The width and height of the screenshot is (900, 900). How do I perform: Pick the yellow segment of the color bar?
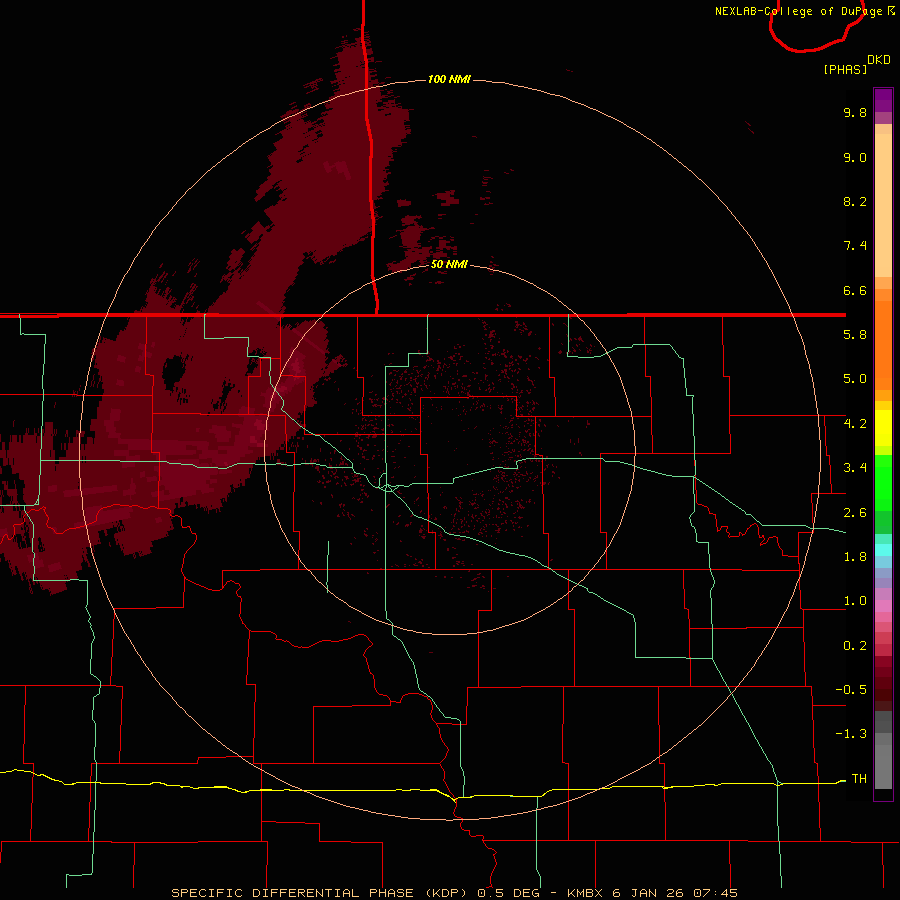pyautogui.click(x=883, y=428)
